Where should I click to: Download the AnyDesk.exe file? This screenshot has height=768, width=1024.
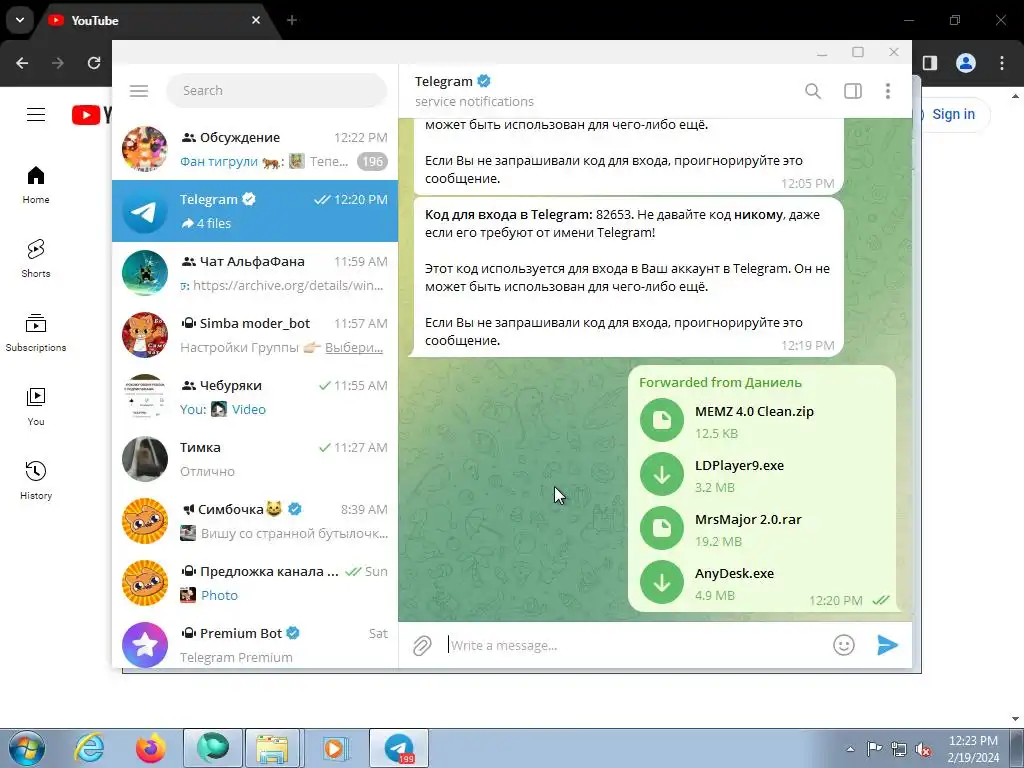coord(662,582)
